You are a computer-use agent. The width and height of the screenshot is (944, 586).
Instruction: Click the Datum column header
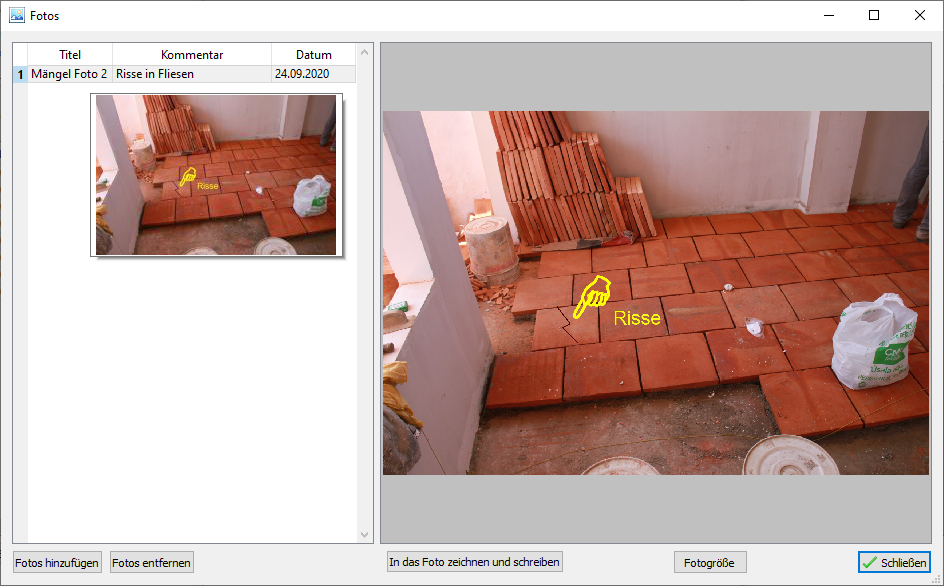coord(314,55)
